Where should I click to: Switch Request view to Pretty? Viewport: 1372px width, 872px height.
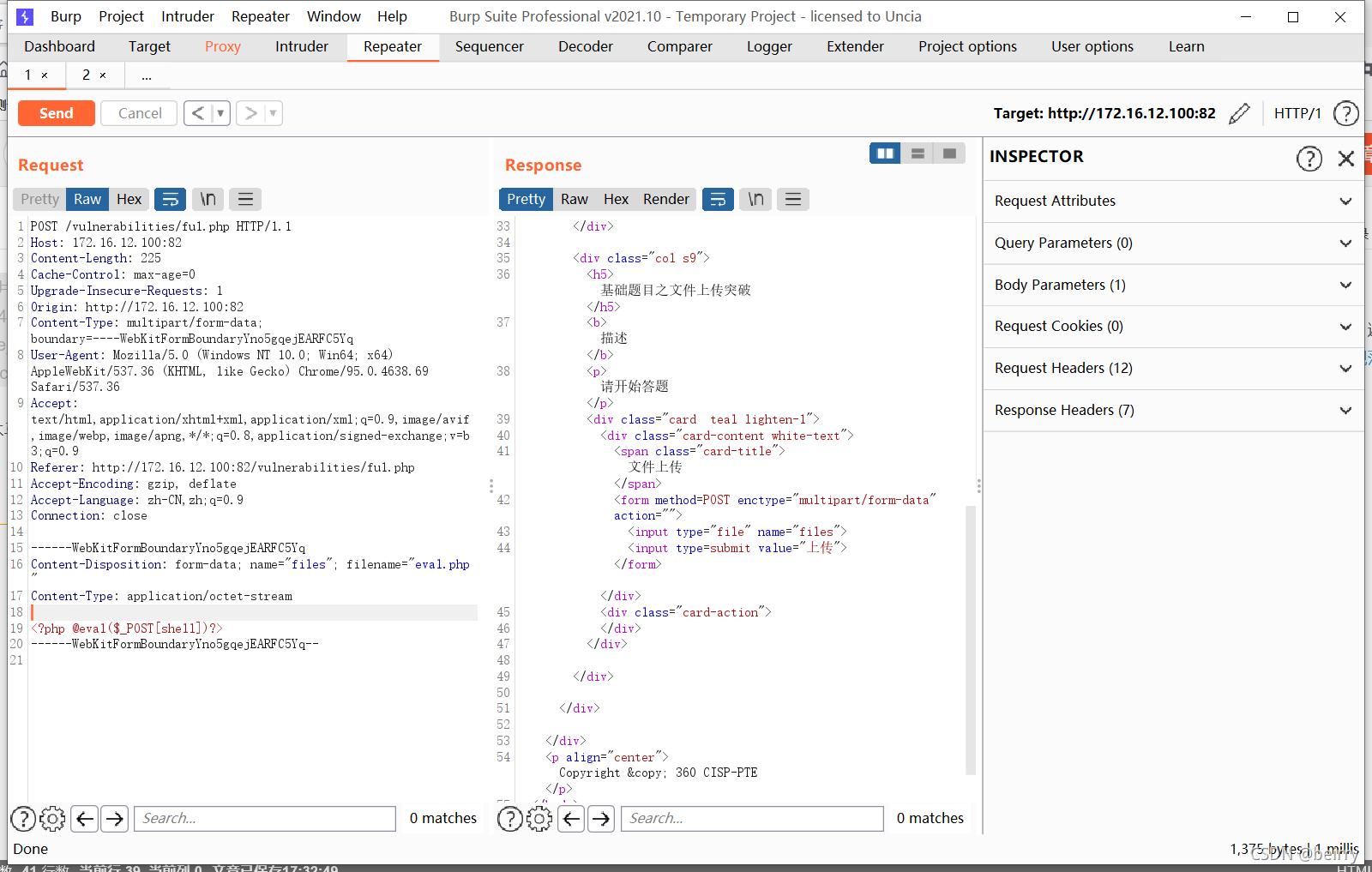tap(39, 199)
